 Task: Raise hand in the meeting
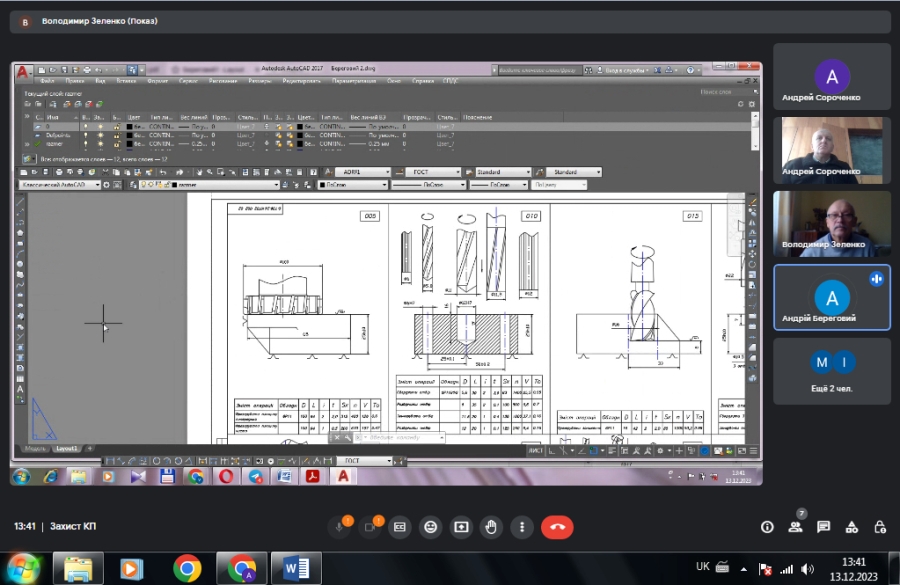[491, 526]
